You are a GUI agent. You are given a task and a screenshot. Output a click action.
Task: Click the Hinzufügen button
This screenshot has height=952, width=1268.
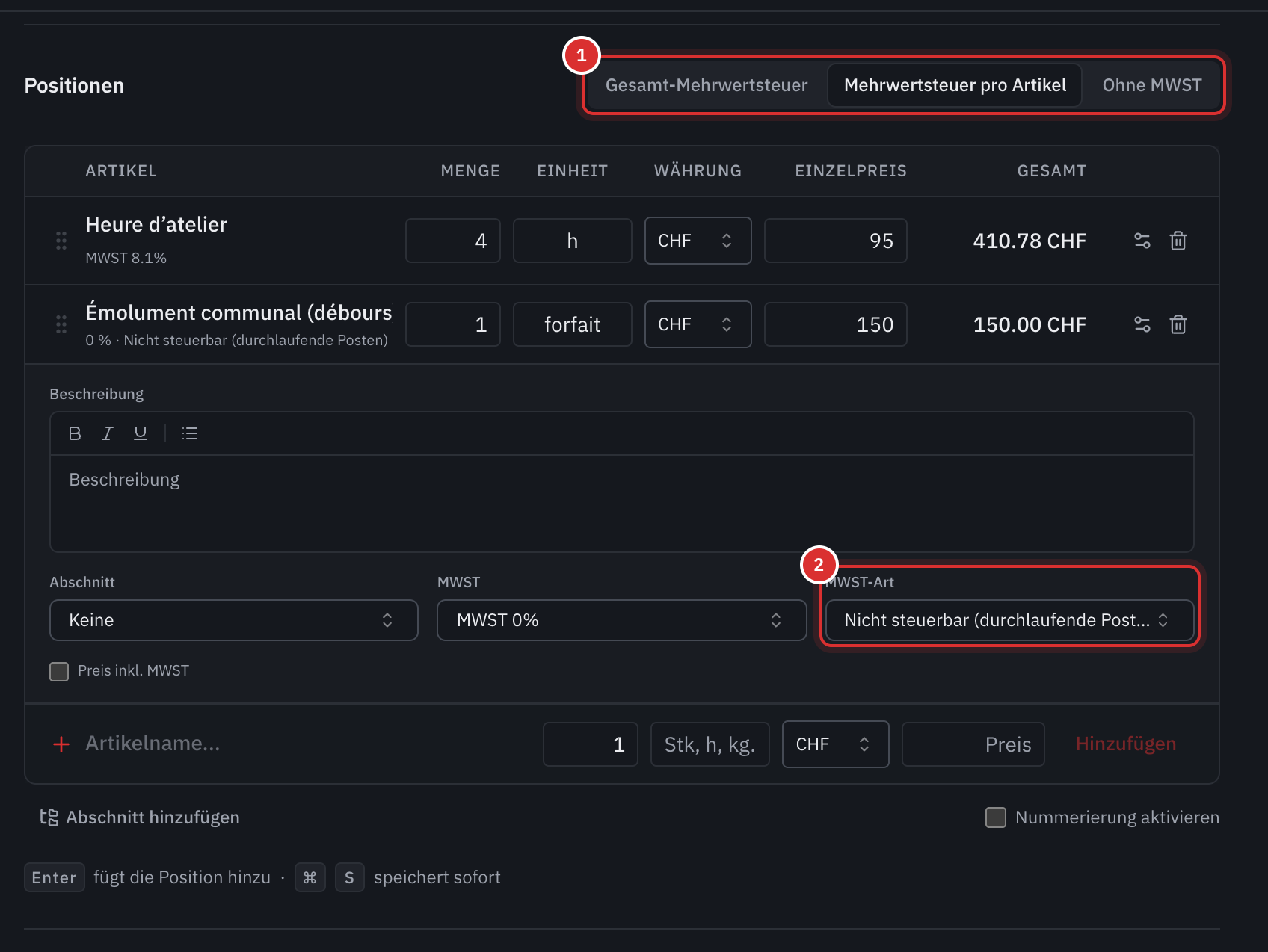(1125, 744)
